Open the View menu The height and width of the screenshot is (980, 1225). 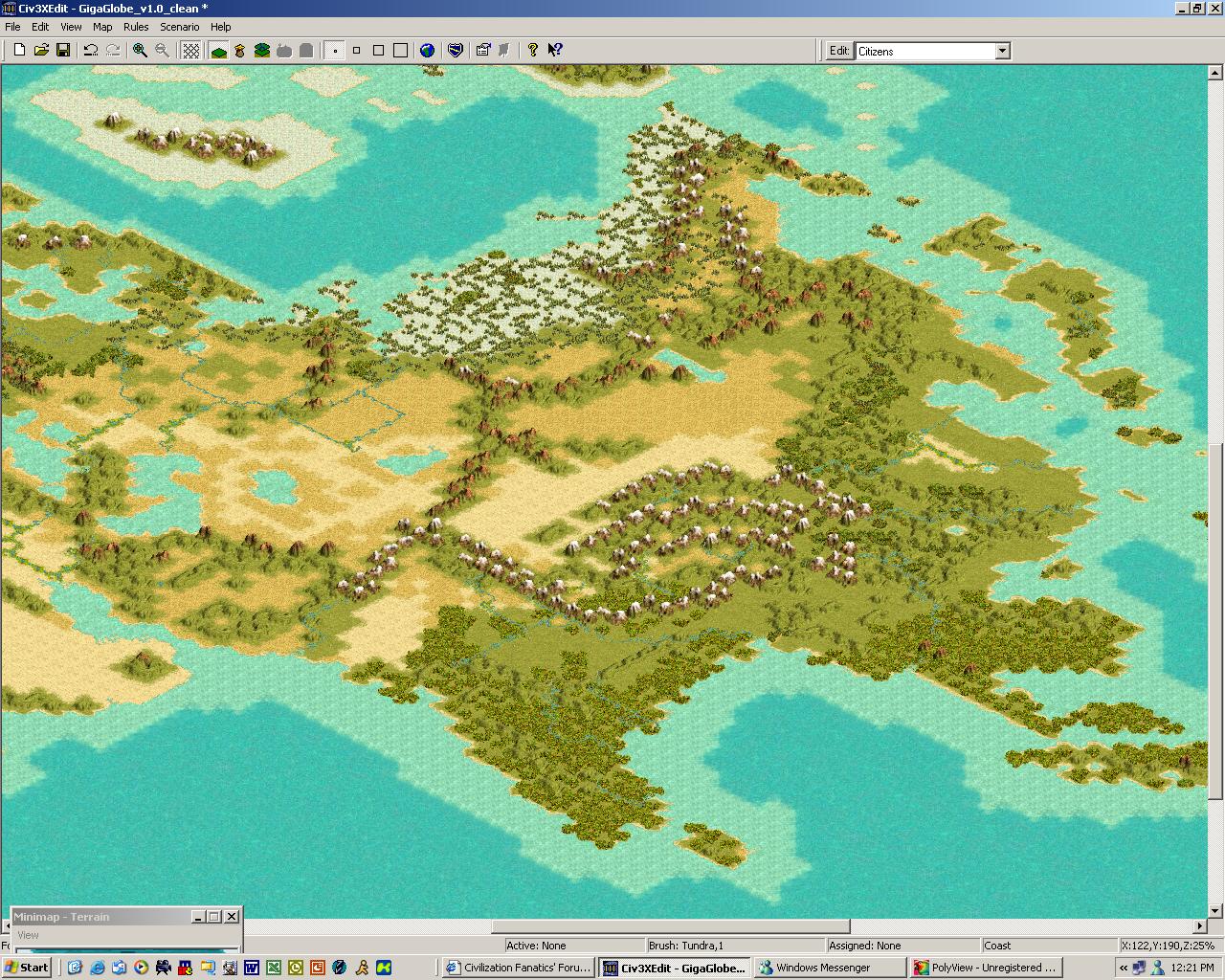[71, 27]
